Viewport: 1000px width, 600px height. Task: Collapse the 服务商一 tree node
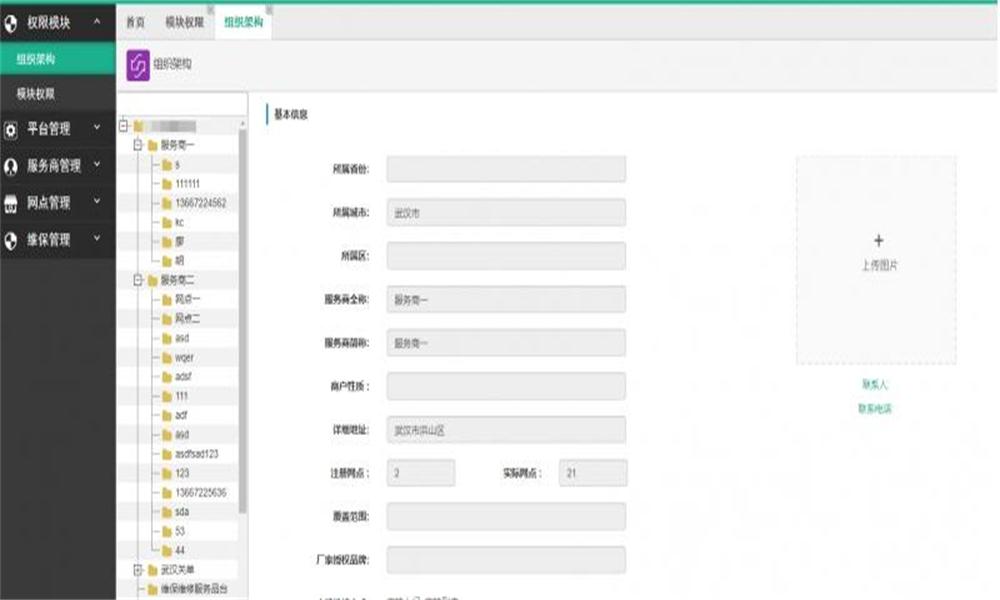tap(137, 145)
